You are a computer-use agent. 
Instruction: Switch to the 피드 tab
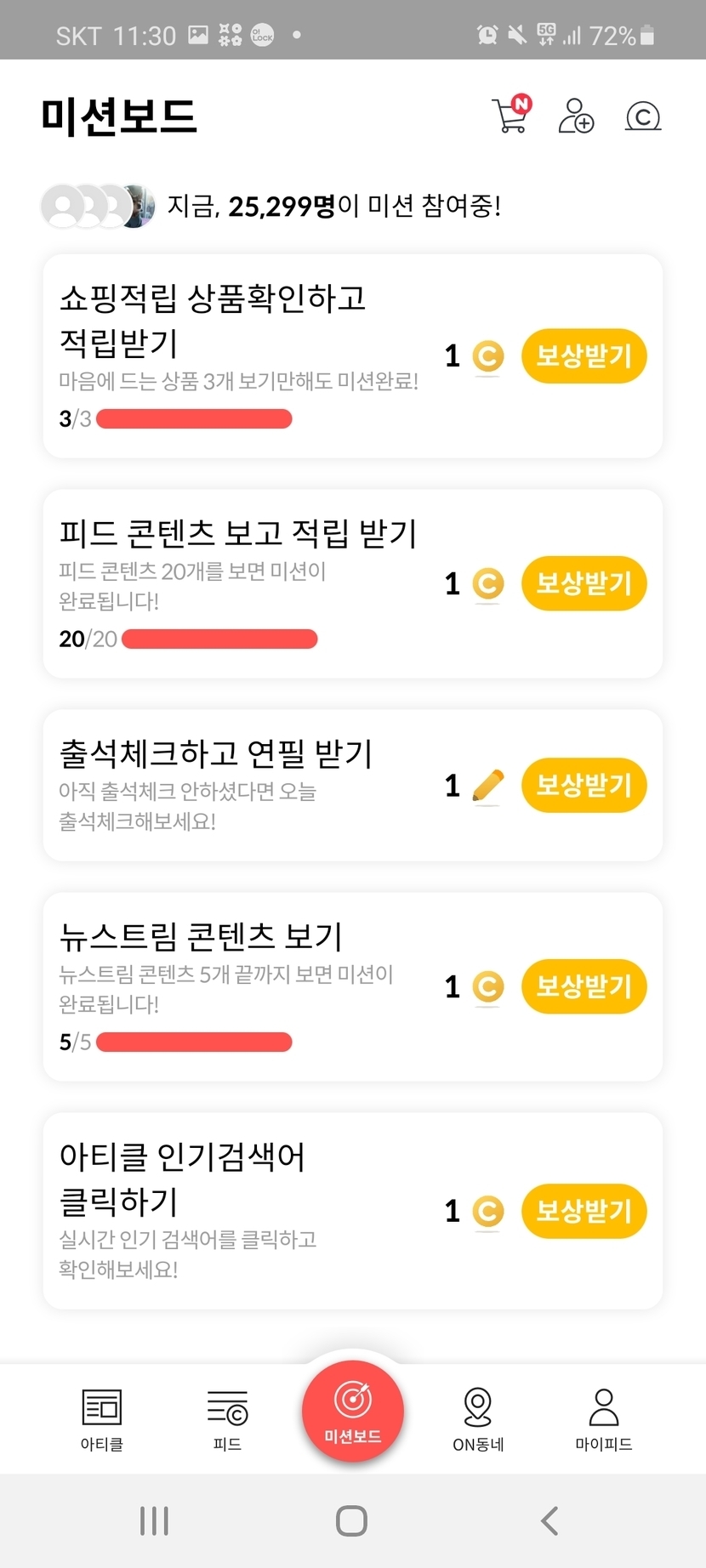point(227,1419)
